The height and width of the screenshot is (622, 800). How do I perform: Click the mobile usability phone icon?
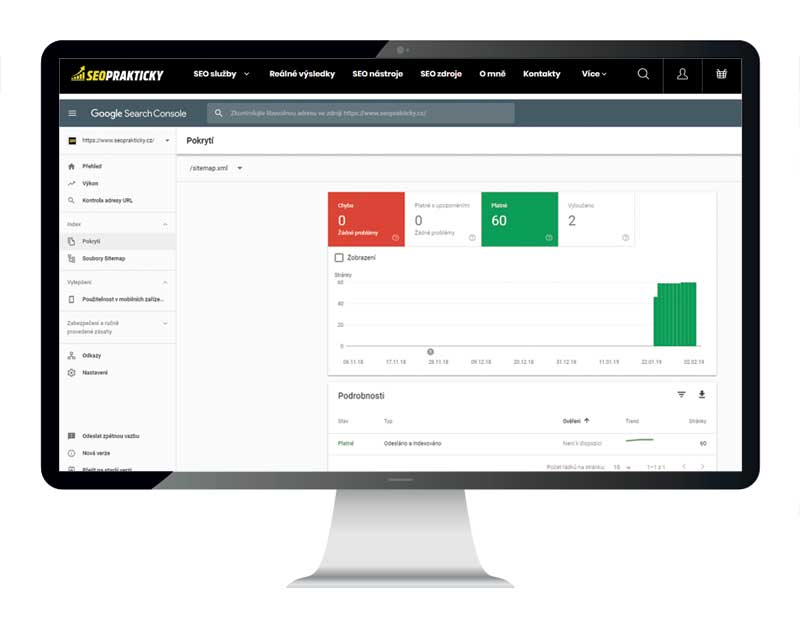point(71,300)
